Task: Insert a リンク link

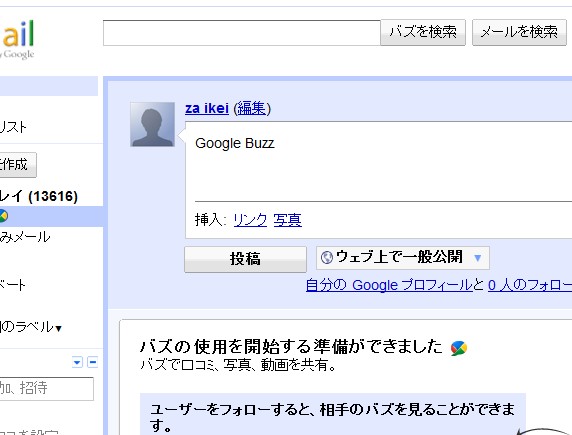Action: [x=250, y=220]
